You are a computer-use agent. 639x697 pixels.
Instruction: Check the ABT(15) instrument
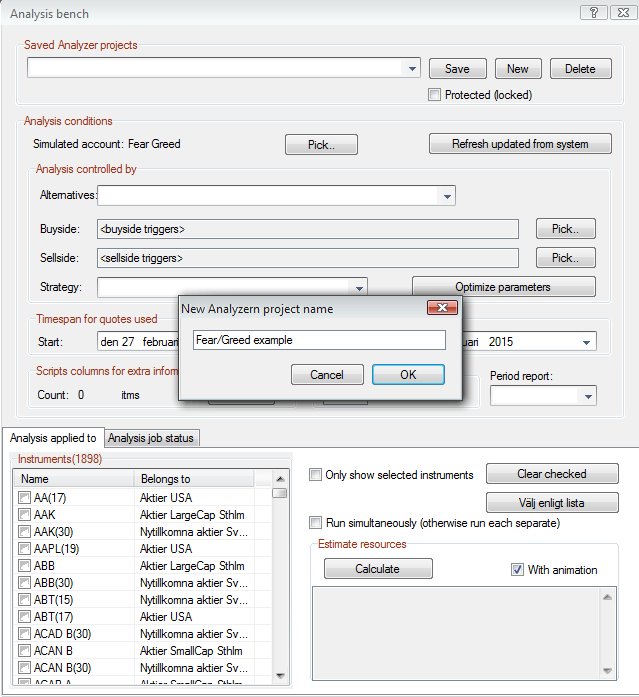[24, 600]
